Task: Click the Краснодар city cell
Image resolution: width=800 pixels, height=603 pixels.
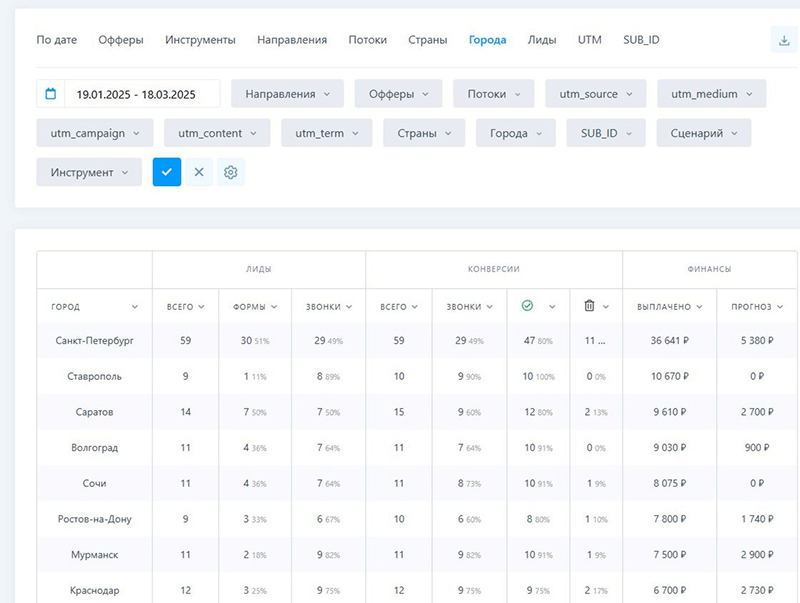Action: (94, 590)
